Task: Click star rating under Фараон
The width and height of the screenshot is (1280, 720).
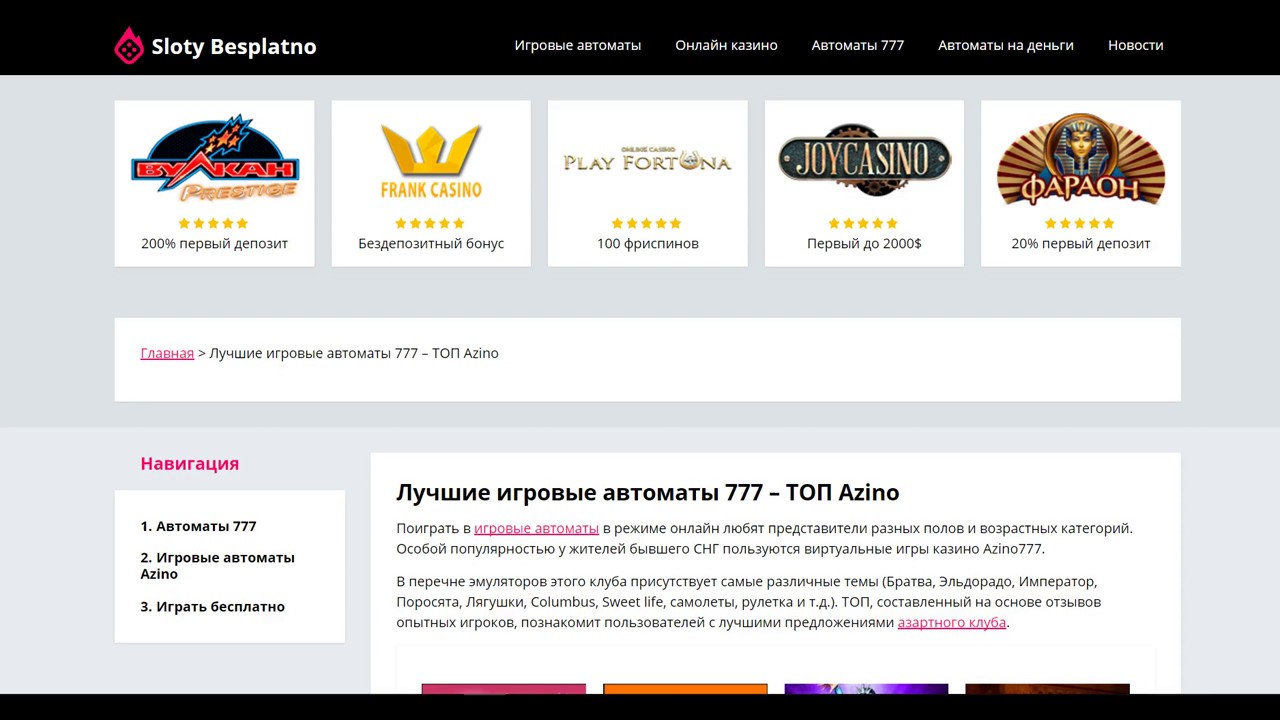Action: pyautogui.click(x=1080, y=223)
